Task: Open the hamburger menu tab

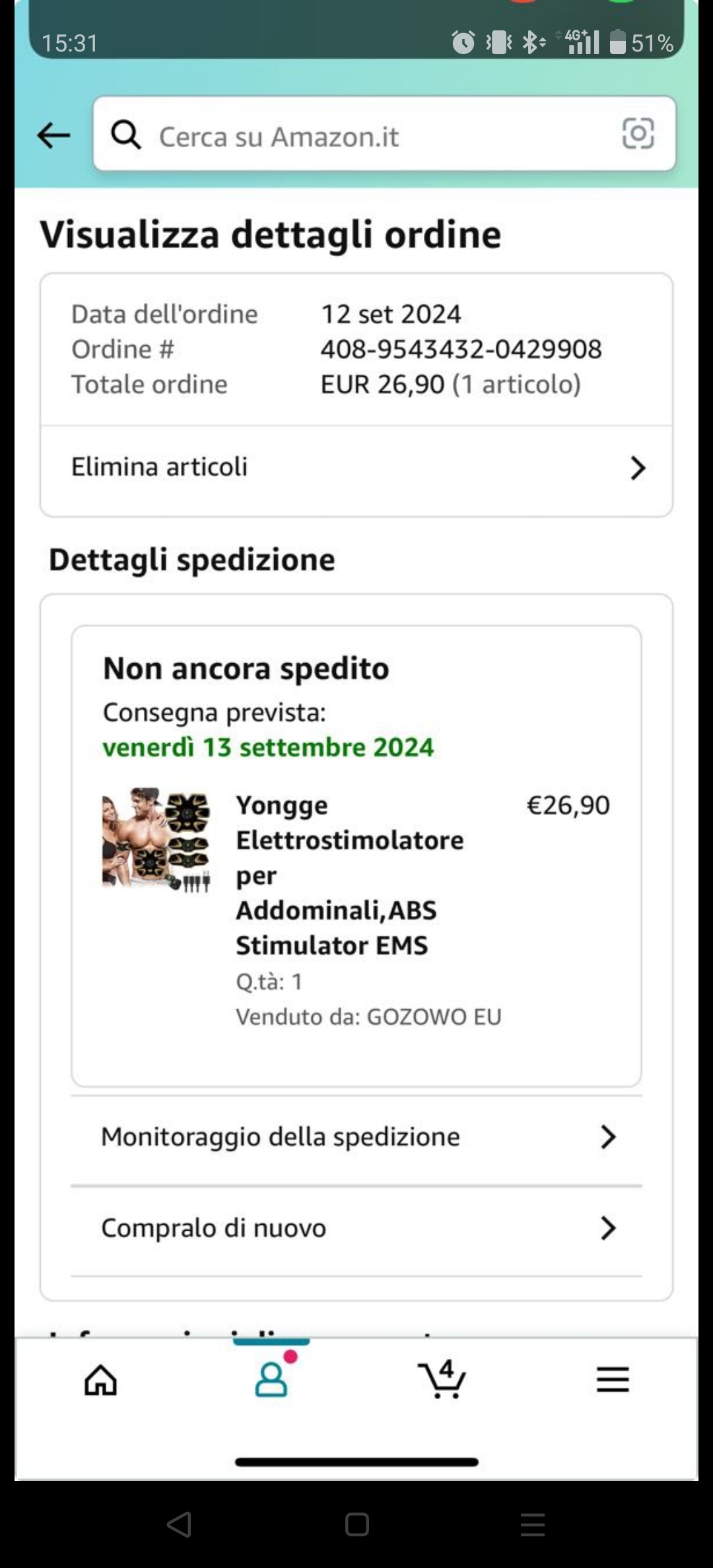Action: pos(613,1379)
